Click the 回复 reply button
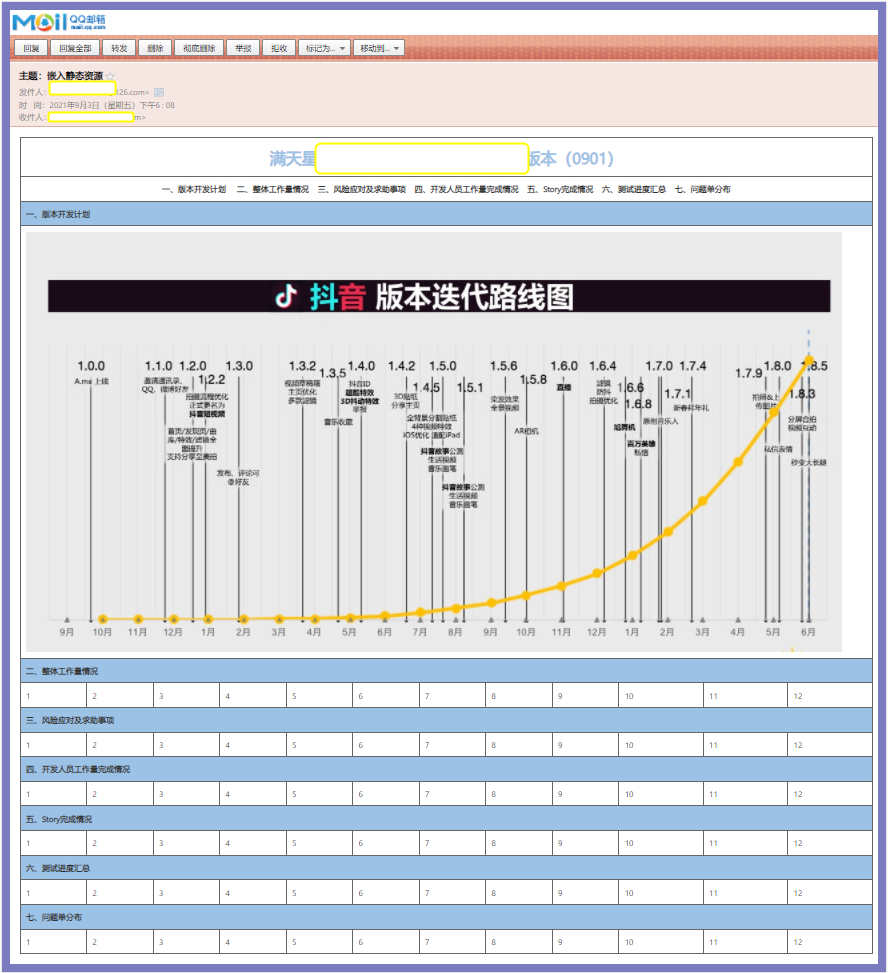 (31, 48)
